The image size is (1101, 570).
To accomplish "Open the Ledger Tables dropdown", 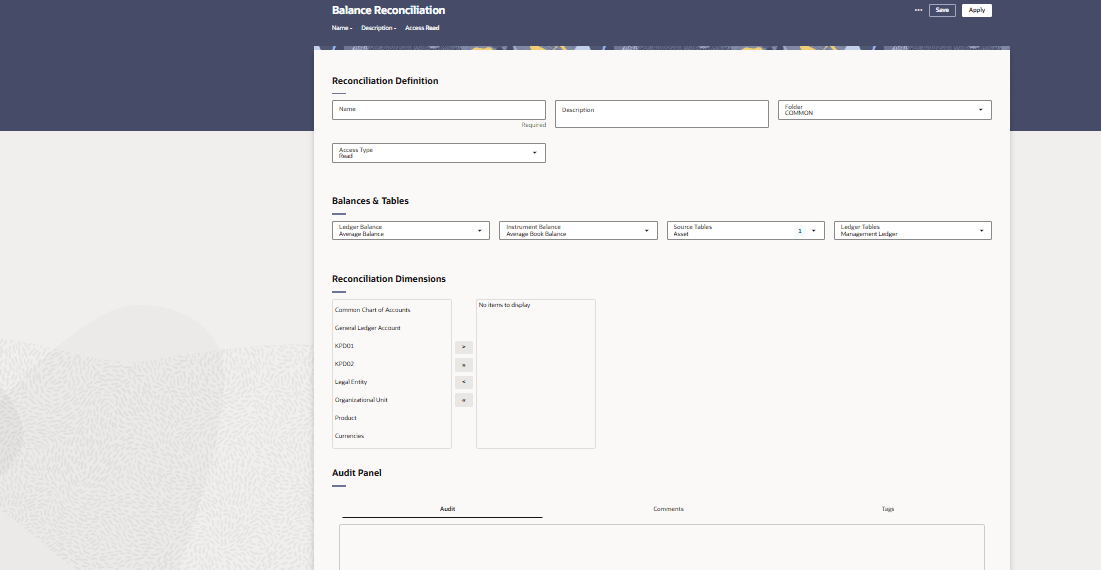I will coord(912,230).
